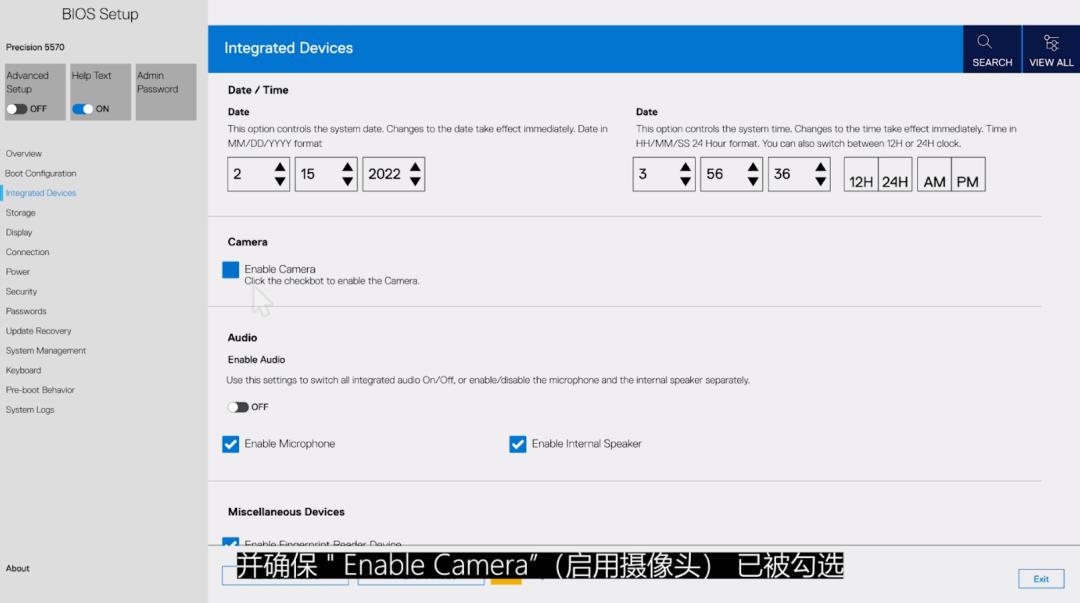This screenshot has width=1080, height=603.
Task: Uncheck Enable Fingerprint Reader Device
Action: [230, 542]
